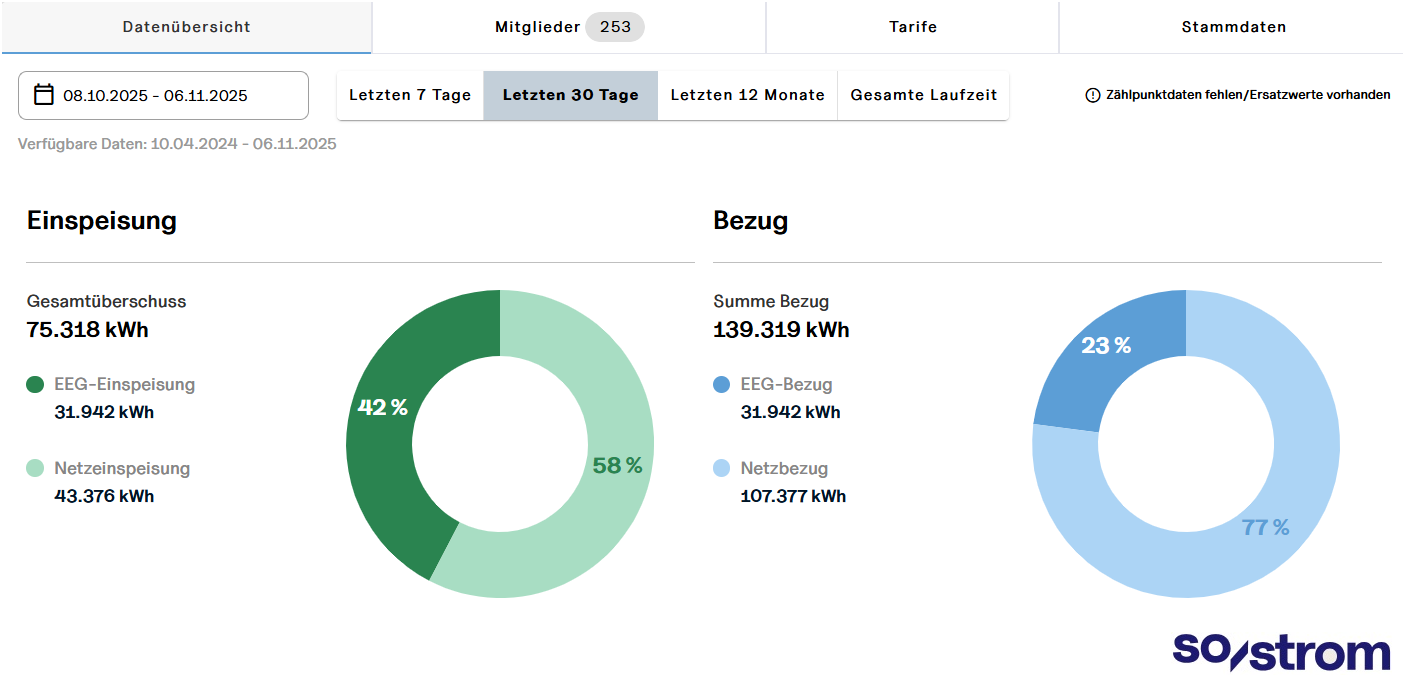Screen dimensions: 1404x687
Task: Select the Datenübersicht tab
Action: [186, 27]
